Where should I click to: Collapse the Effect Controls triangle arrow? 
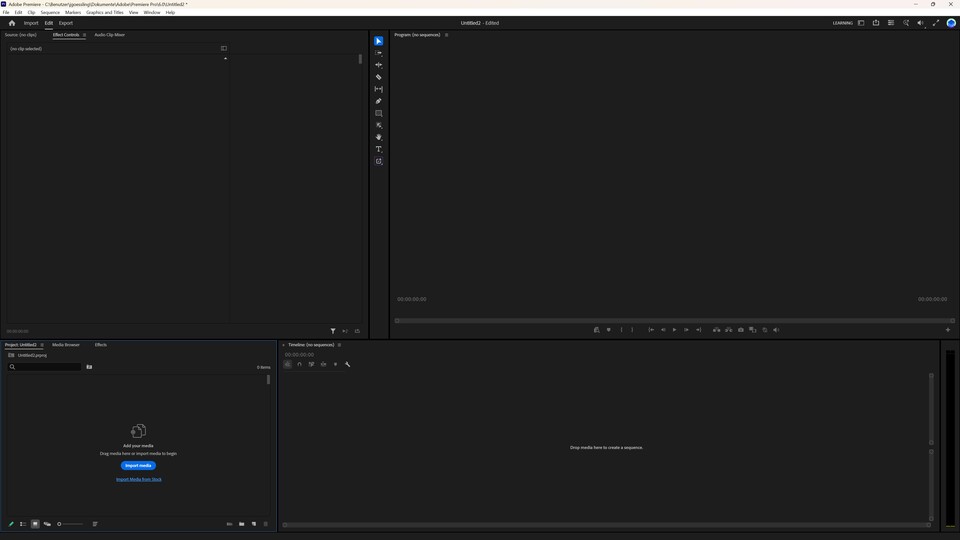point(225,58)
